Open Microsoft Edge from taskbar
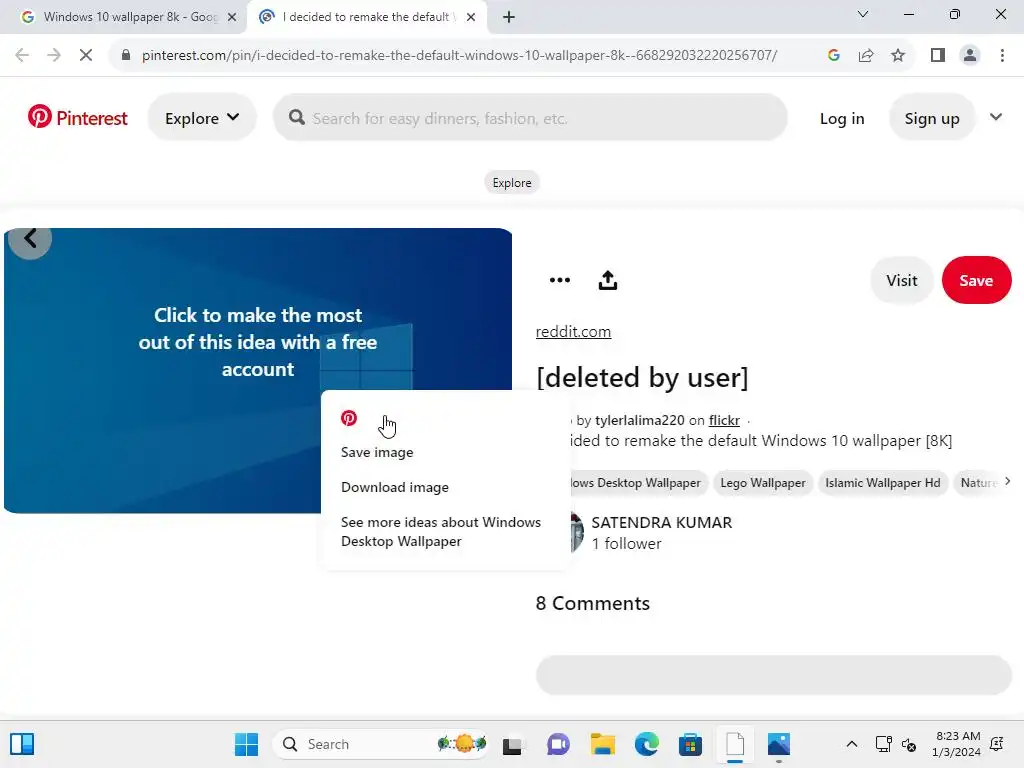1024x768 pixels. point(647,744)
